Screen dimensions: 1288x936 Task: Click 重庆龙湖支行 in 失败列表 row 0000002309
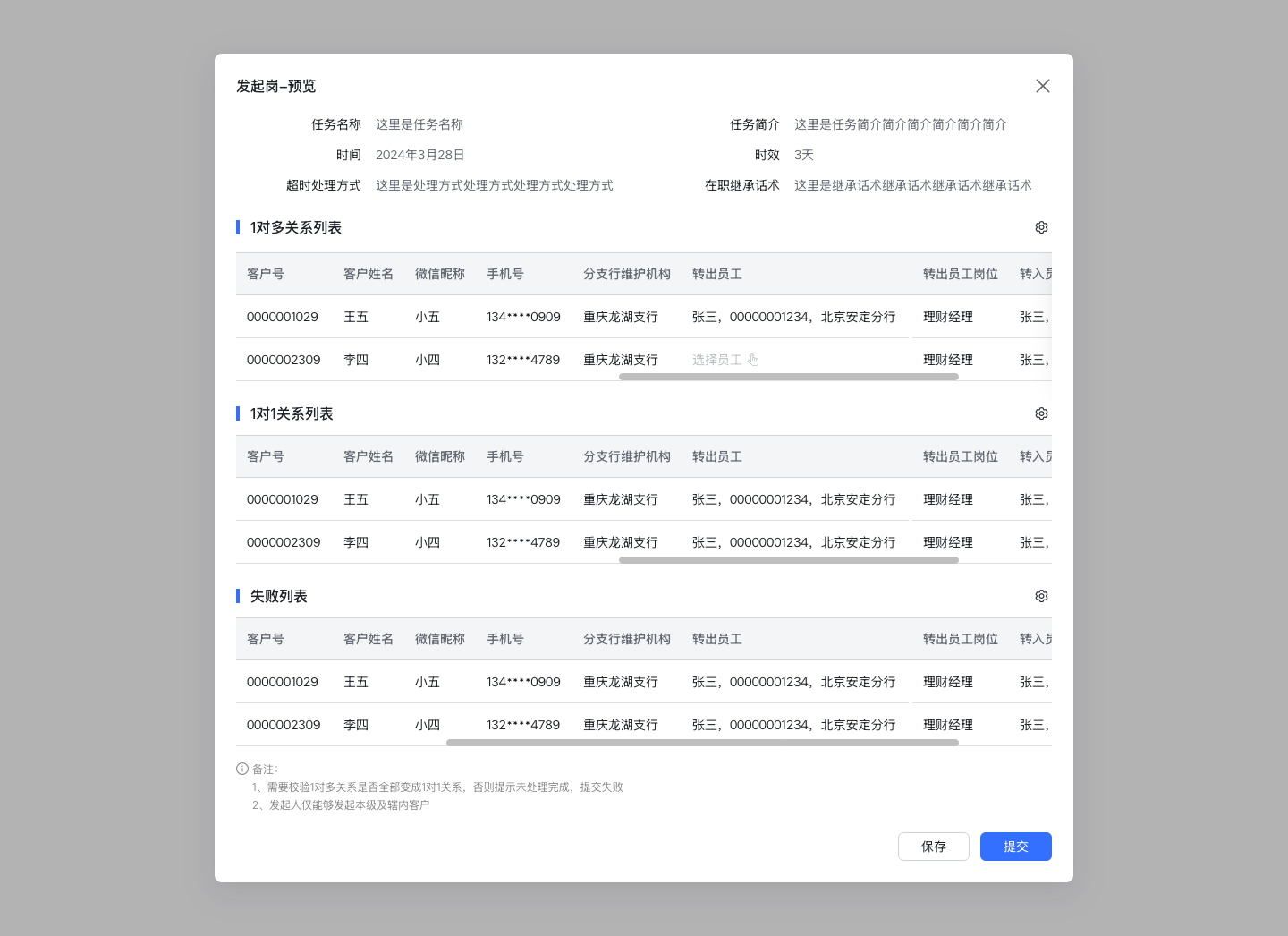(621, 725)
